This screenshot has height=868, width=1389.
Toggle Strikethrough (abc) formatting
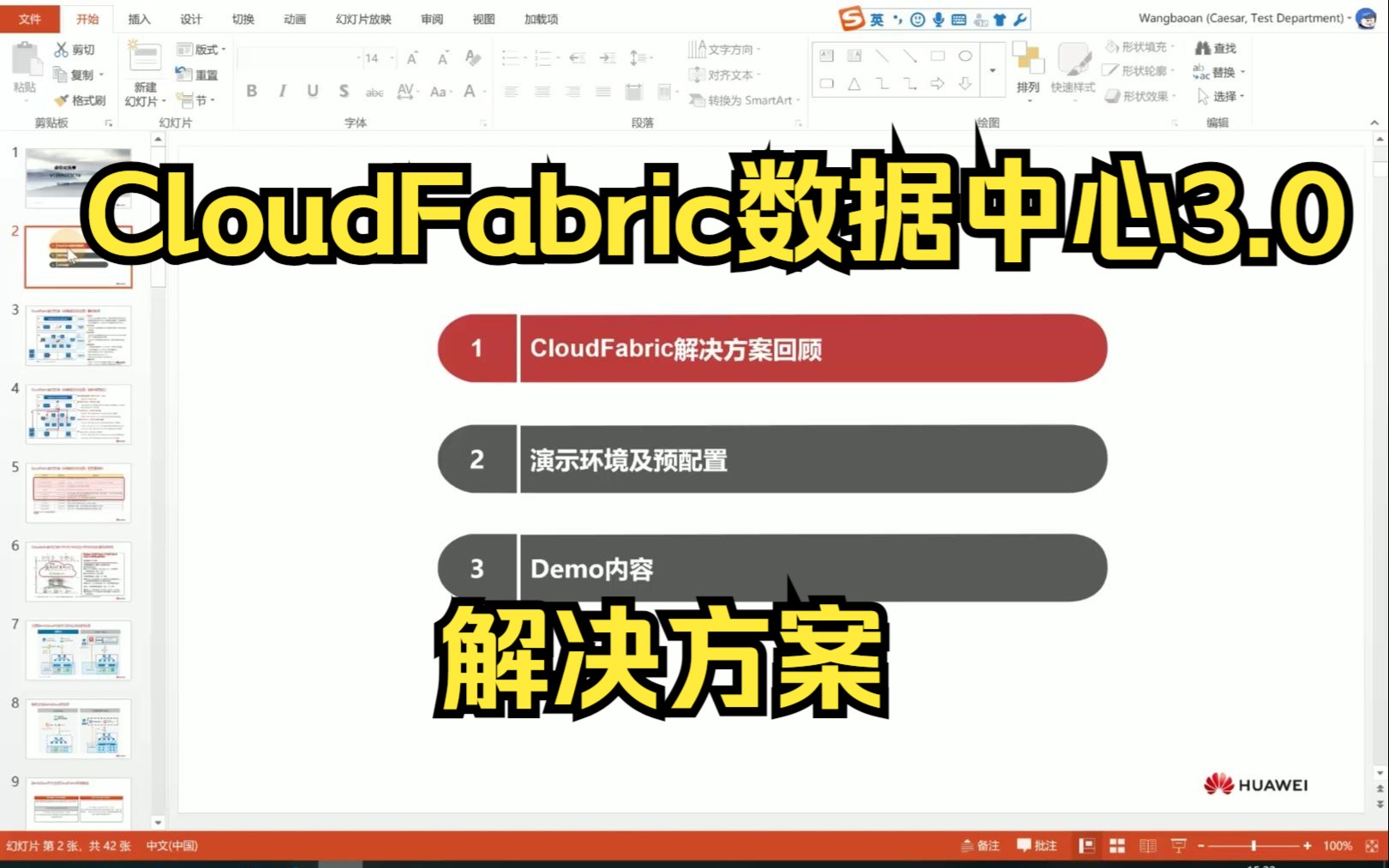pos(374,92)
